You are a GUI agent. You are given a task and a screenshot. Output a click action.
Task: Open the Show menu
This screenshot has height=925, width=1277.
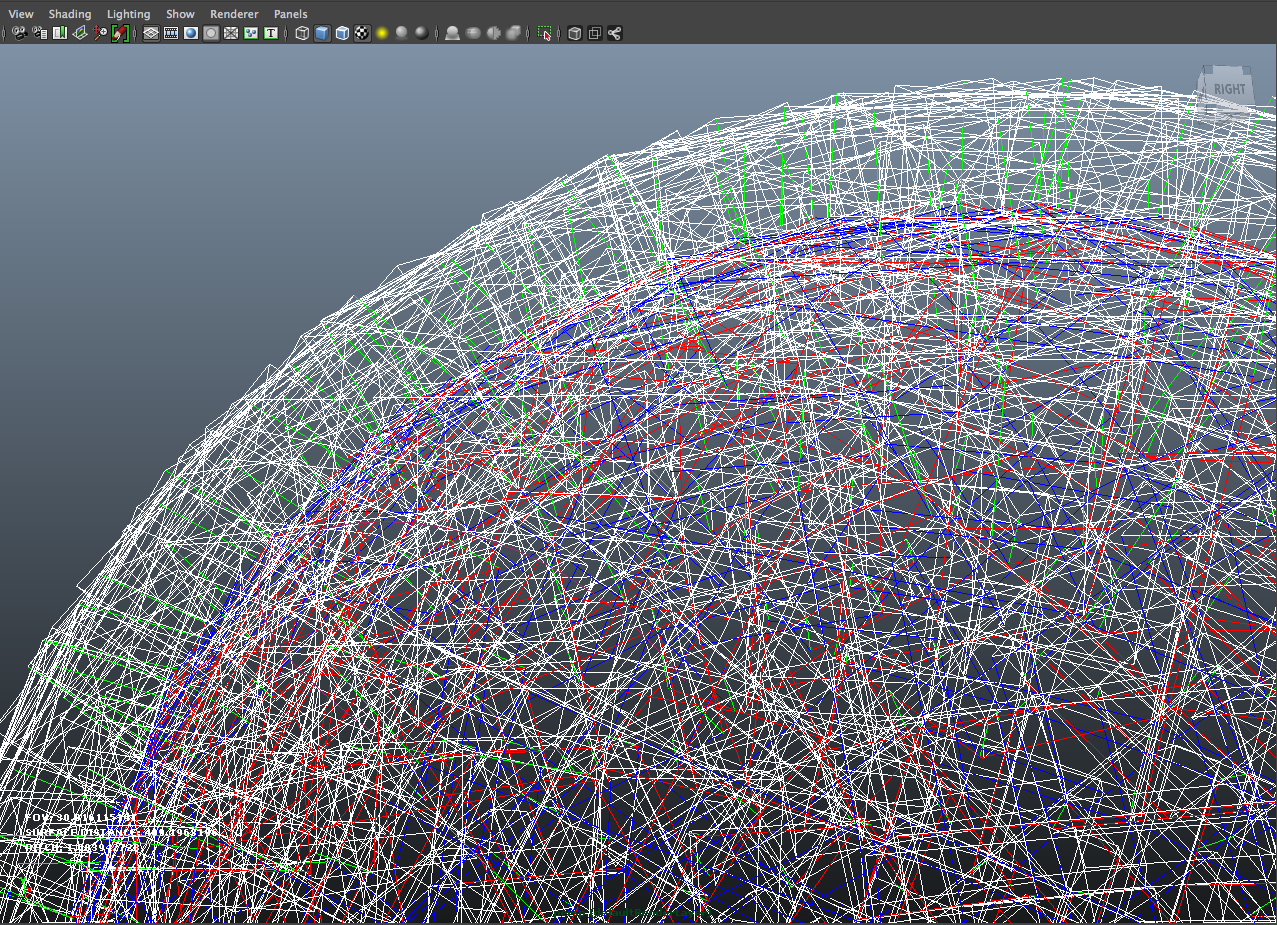(180, 14)
